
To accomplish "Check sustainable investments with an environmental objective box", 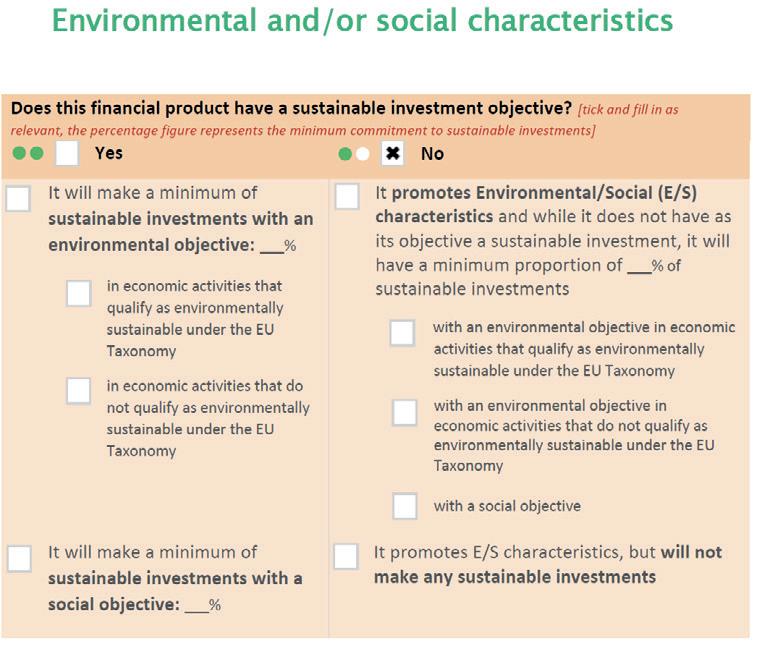I will pos(18,199).
